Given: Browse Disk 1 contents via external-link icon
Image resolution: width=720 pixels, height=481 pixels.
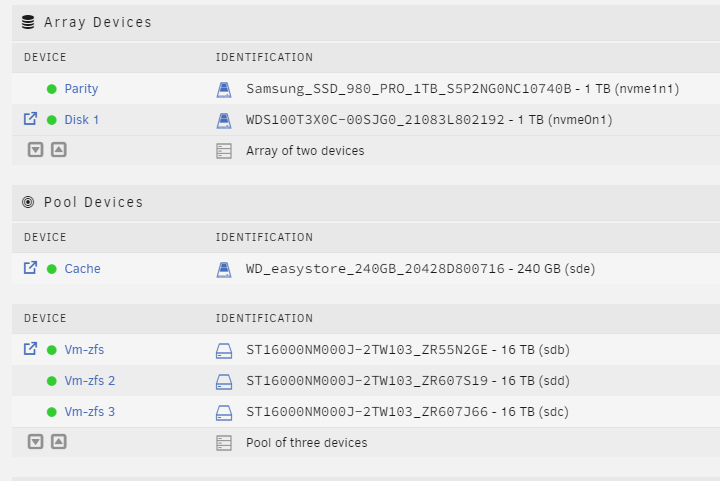Looking at the screenshot, I should click(x=30, y=119).
